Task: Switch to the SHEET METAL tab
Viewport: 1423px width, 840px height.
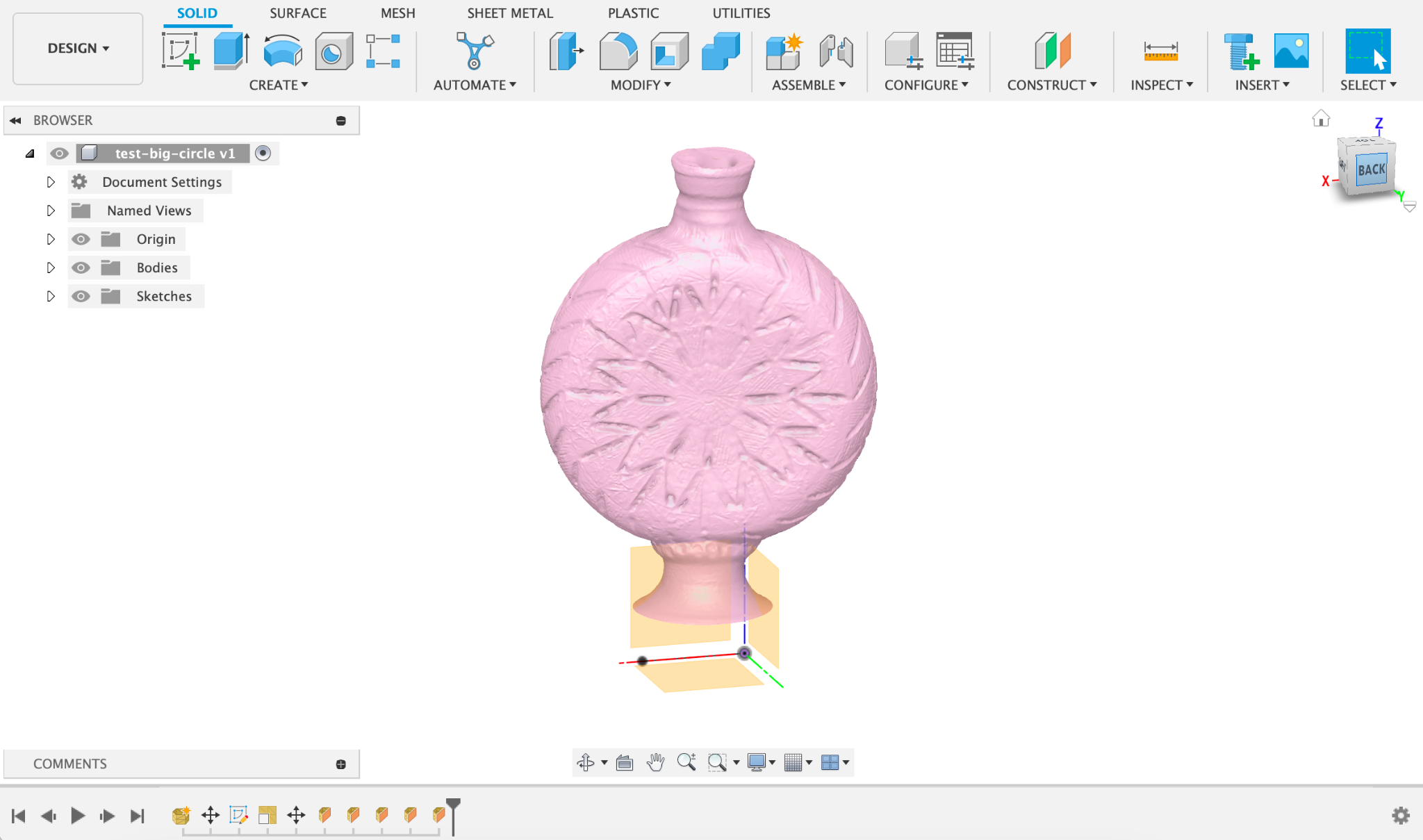Action: tap(509, 13)
